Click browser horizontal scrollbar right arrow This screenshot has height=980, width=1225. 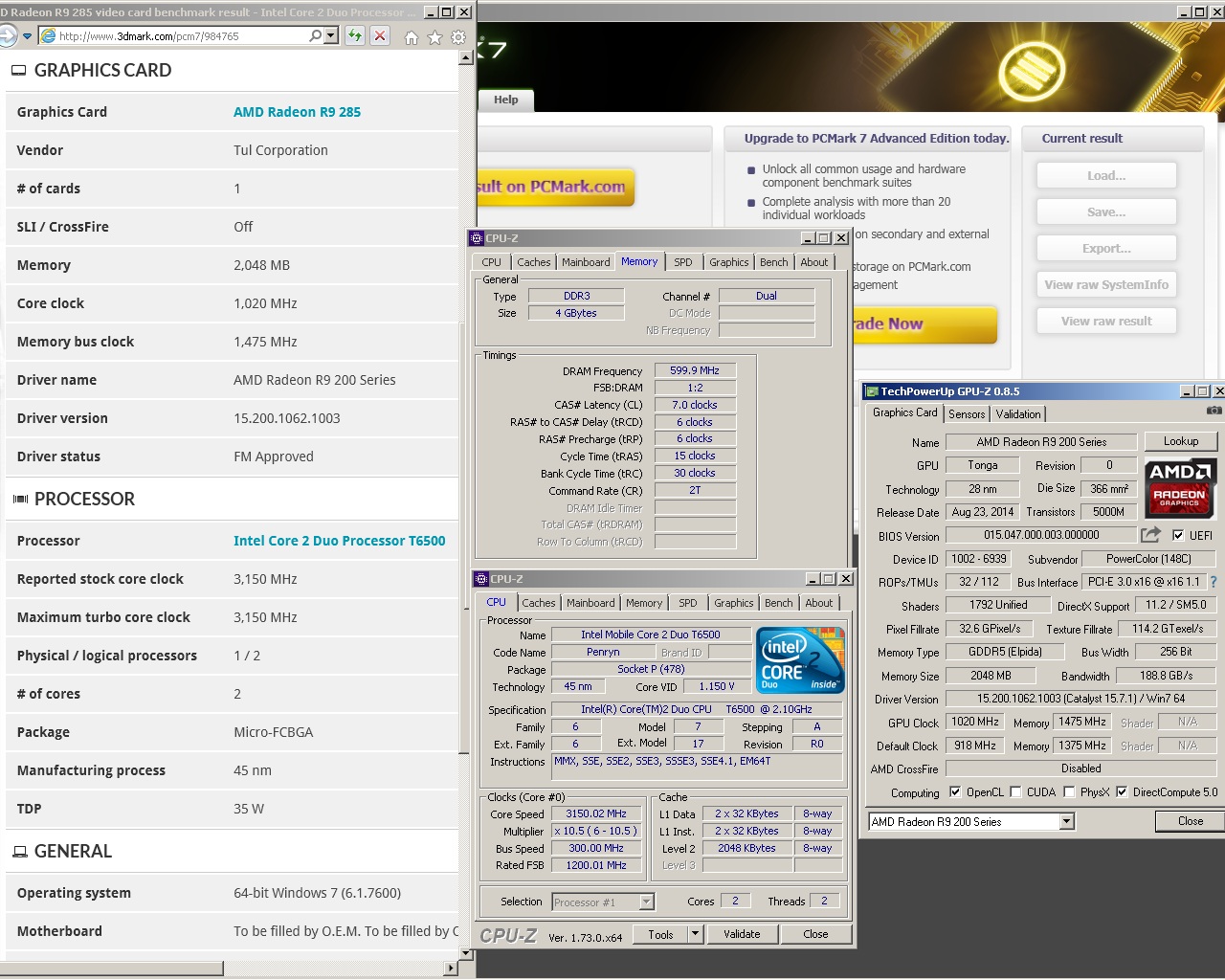[451, 969]
